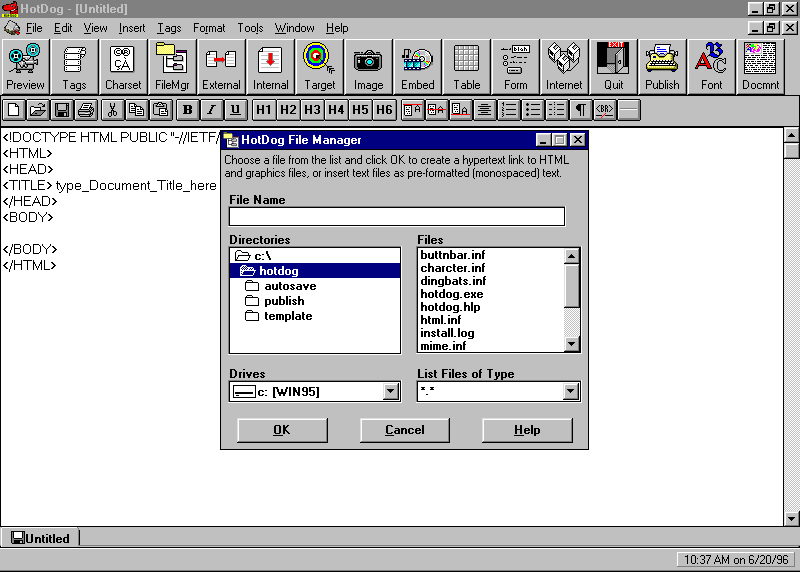This screenshot has width=800, height=572.
Task: Toggle bold formatting button
Action: click(187, 110)
